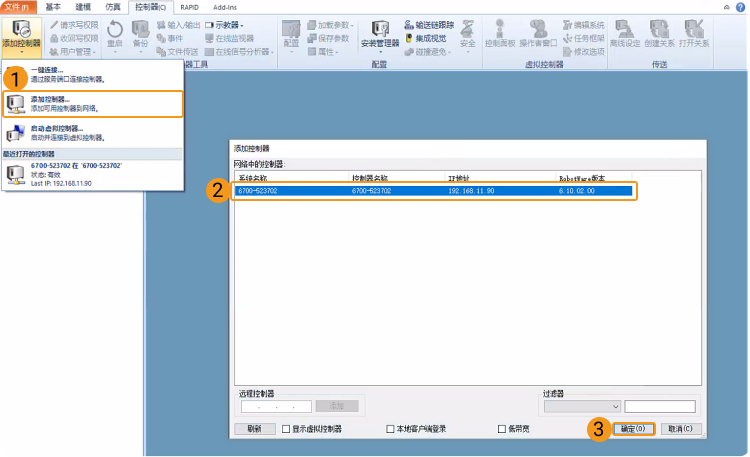Click the 重启 (Restart) icon
750x457 pixels.
115,34
